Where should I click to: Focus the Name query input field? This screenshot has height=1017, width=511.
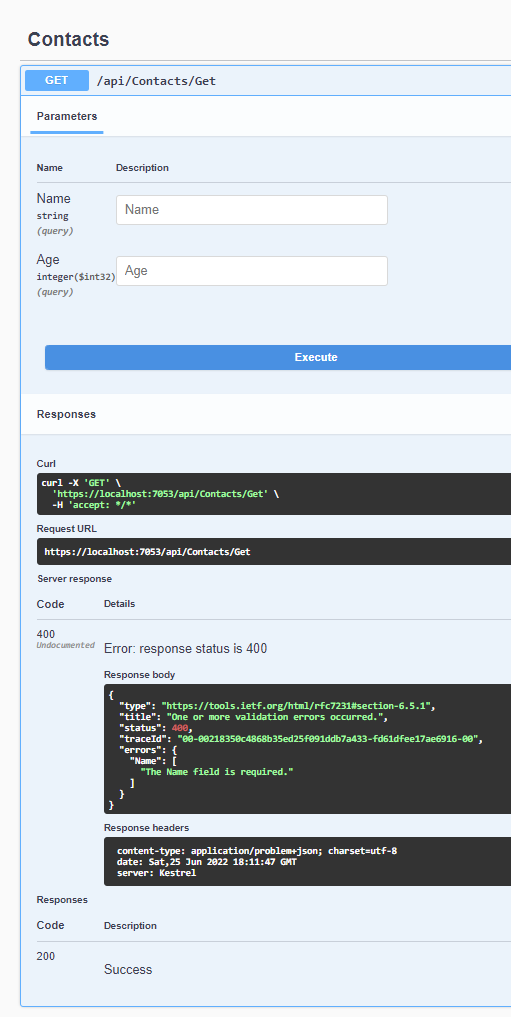tap(252, 210)
